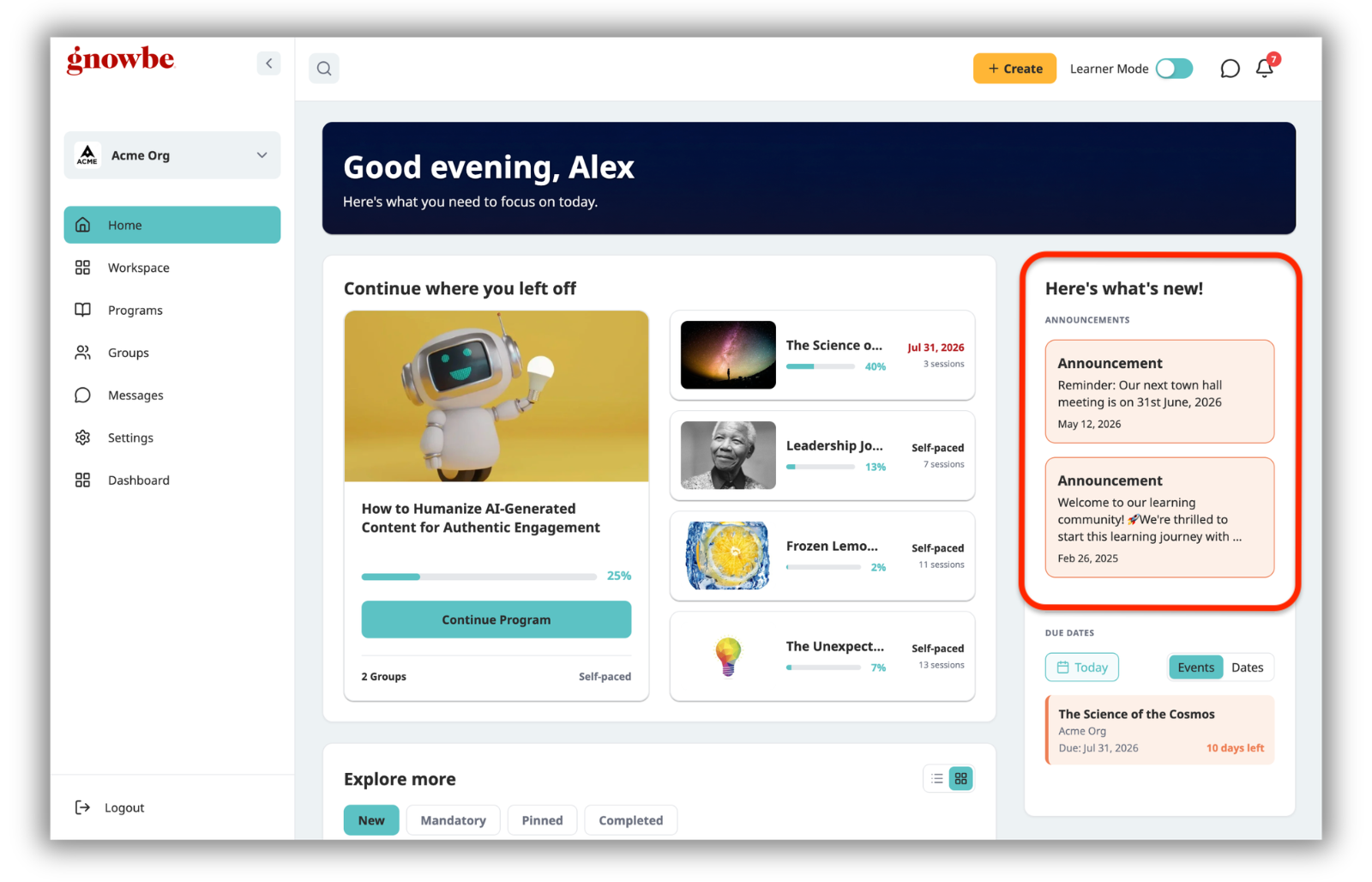The image size is (1372, 882).
Task: Open The Unexpect... lightbulb thumbnail
Action: [728, 656]
